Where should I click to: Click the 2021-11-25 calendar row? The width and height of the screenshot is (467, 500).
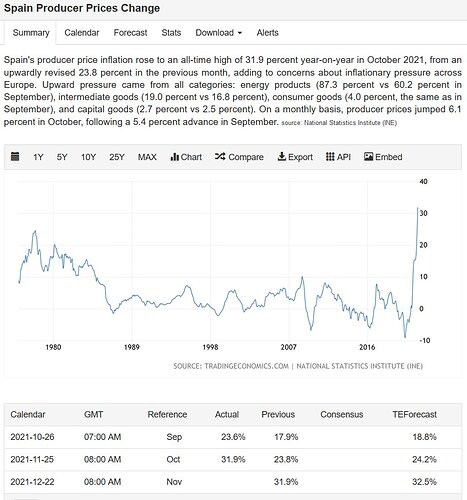point(233,459)
